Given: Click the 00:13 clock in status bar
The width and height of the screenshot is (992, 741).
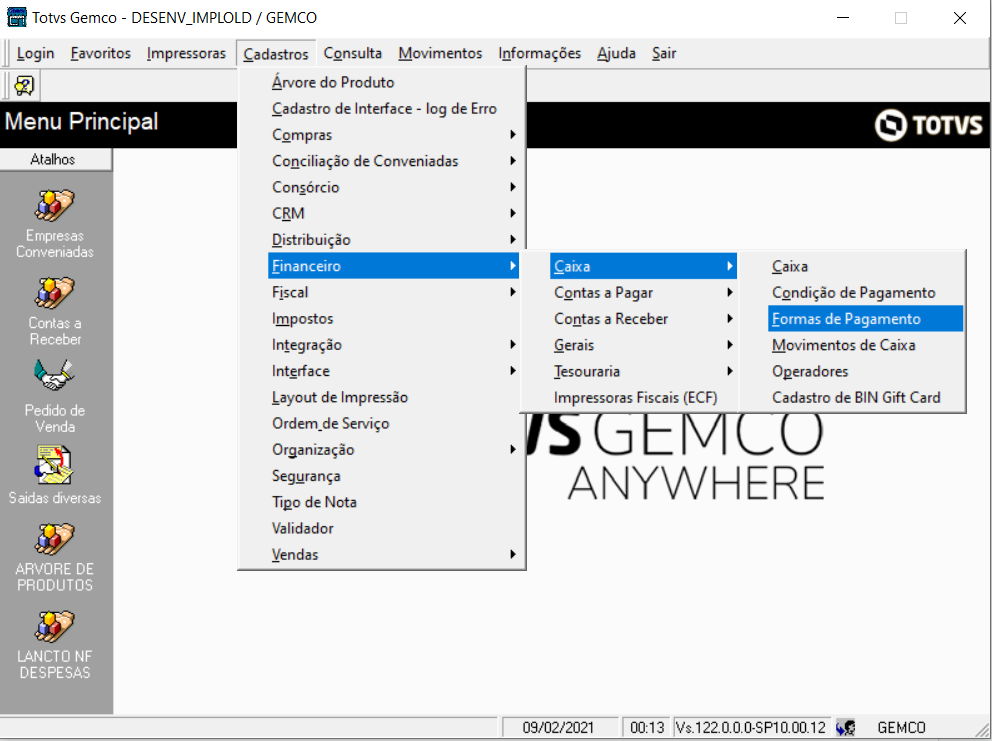Looking at the screenshot, I should pos(647,728).
